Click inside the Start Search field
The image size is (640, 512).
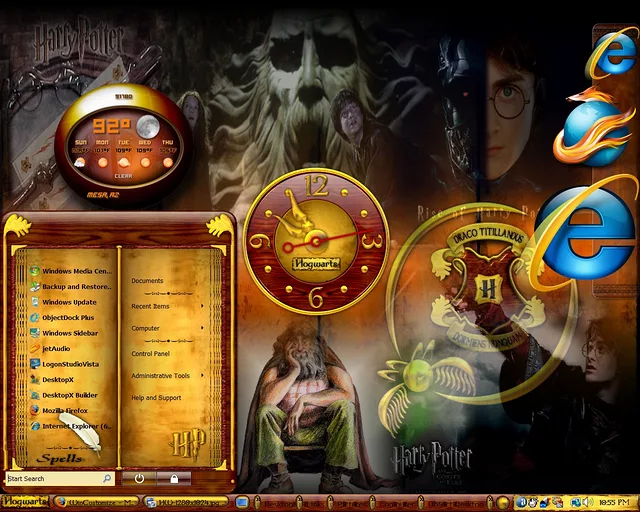(x=50, y=479)
